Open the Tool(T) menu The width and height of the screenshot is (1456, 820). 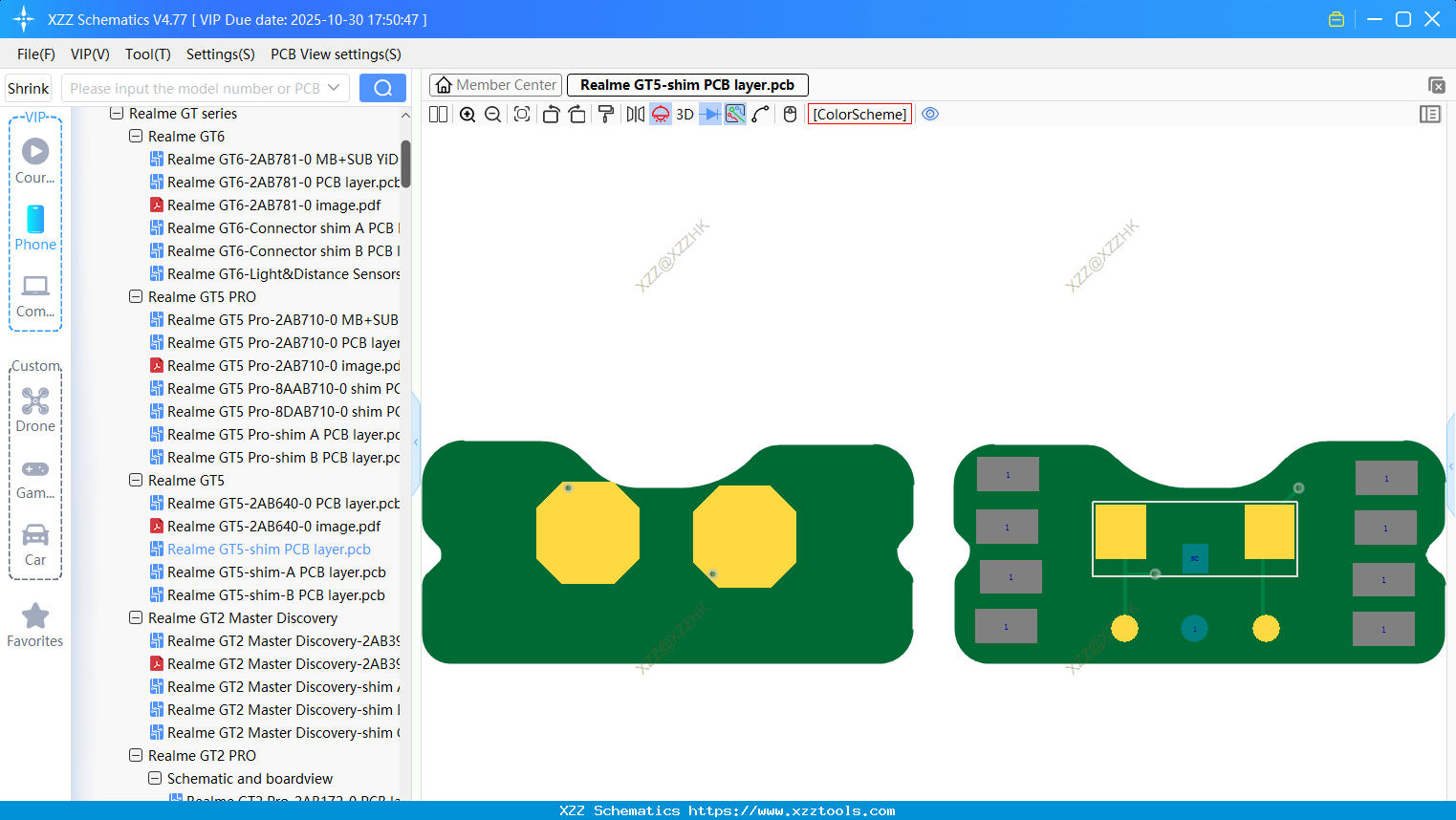[148, 54]
